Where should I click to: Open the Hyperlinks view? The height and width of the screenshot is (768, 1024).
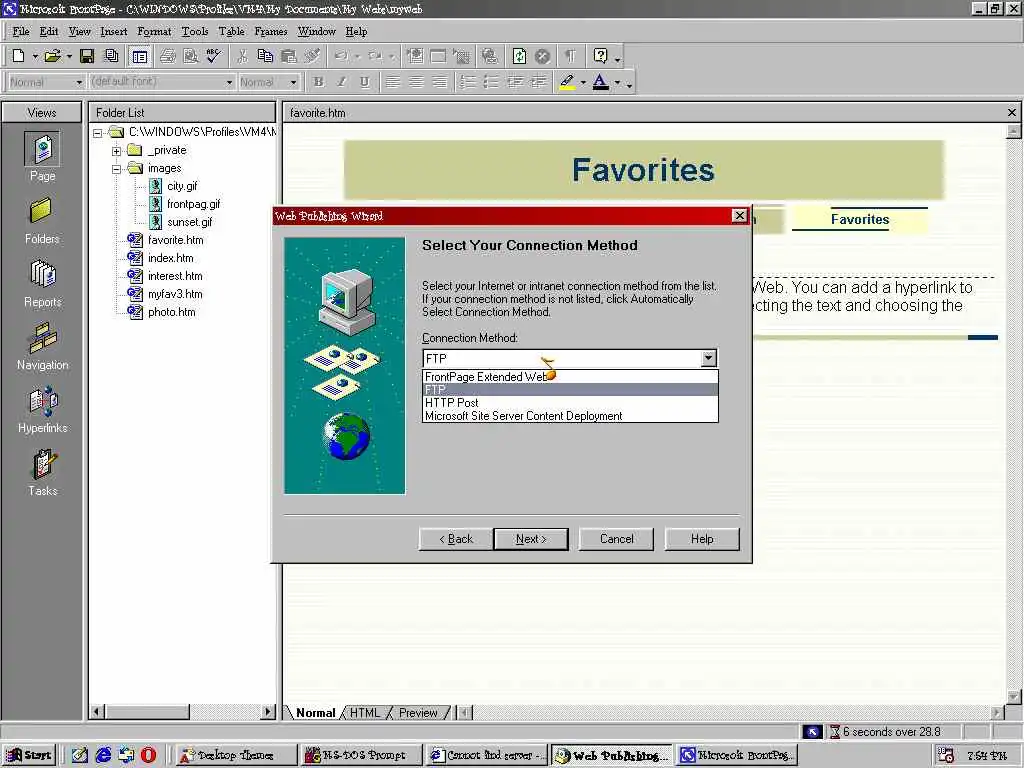pyautogui.click(x=42, y=410)
